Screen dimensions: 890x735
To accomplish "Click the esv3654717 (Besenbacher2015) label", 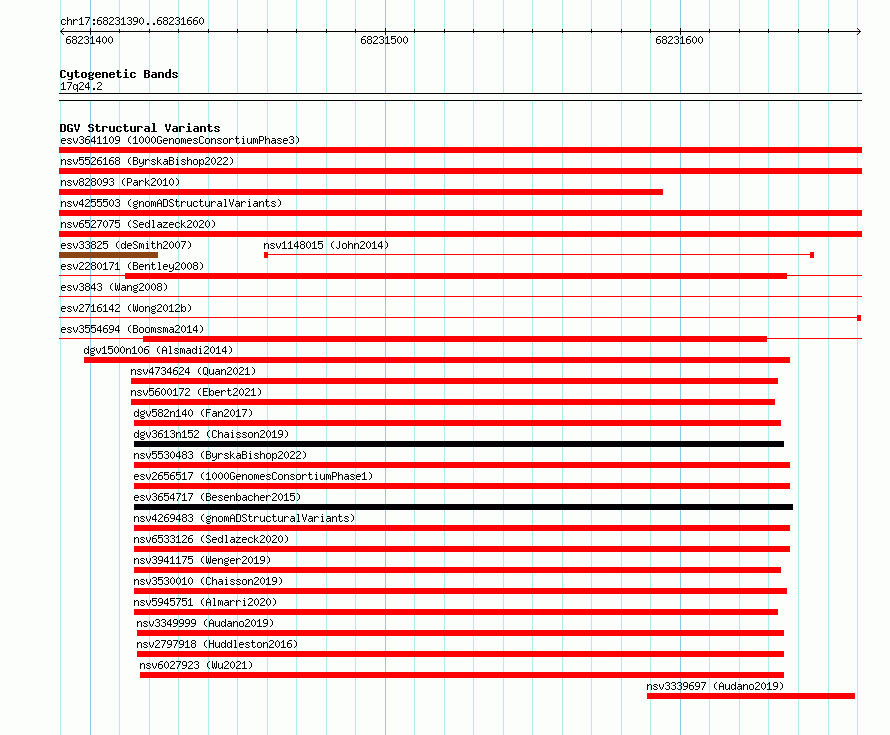I will click(217, 497).
